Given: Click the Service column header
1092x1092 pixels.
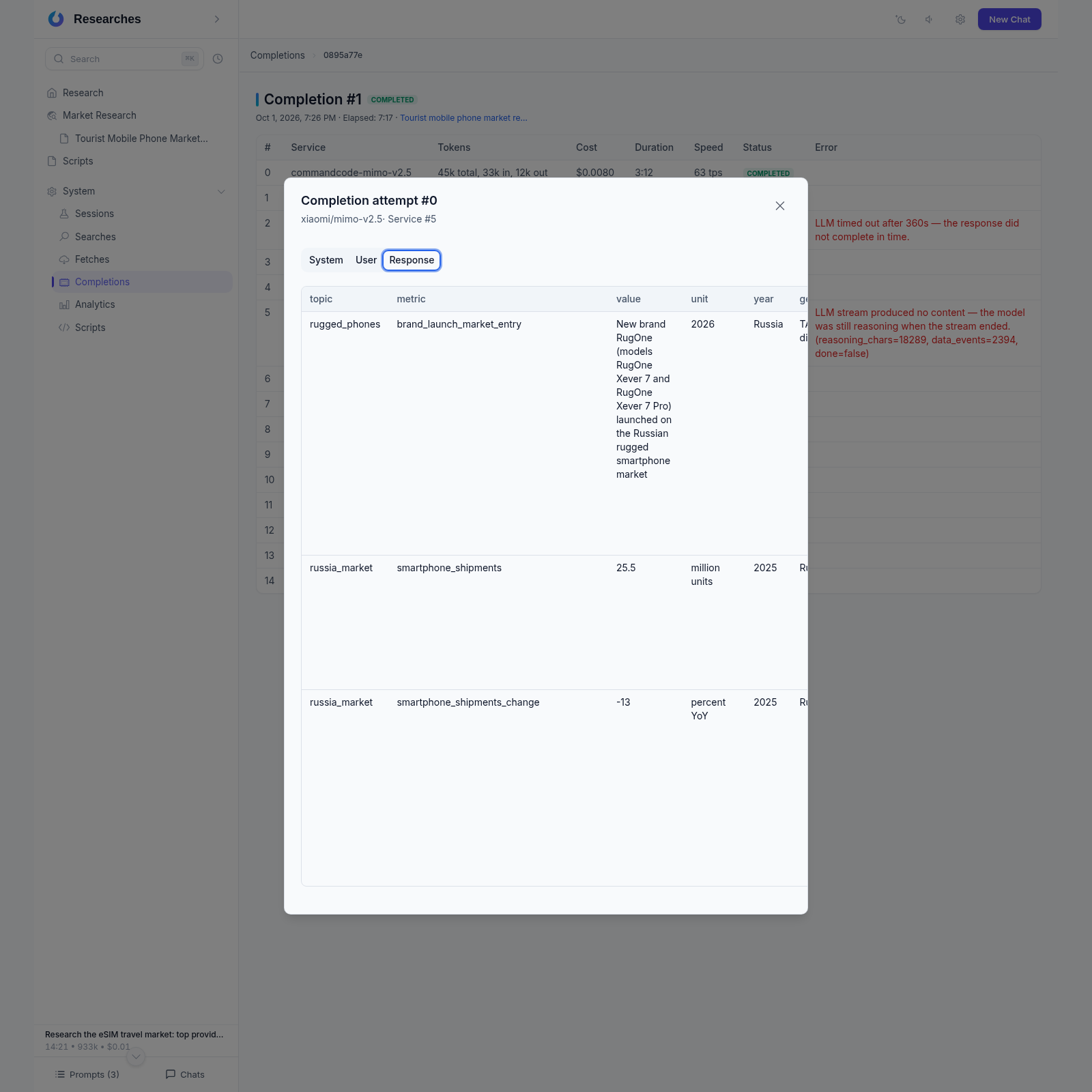Looking at the screenshot, I should tap(308, 147).
